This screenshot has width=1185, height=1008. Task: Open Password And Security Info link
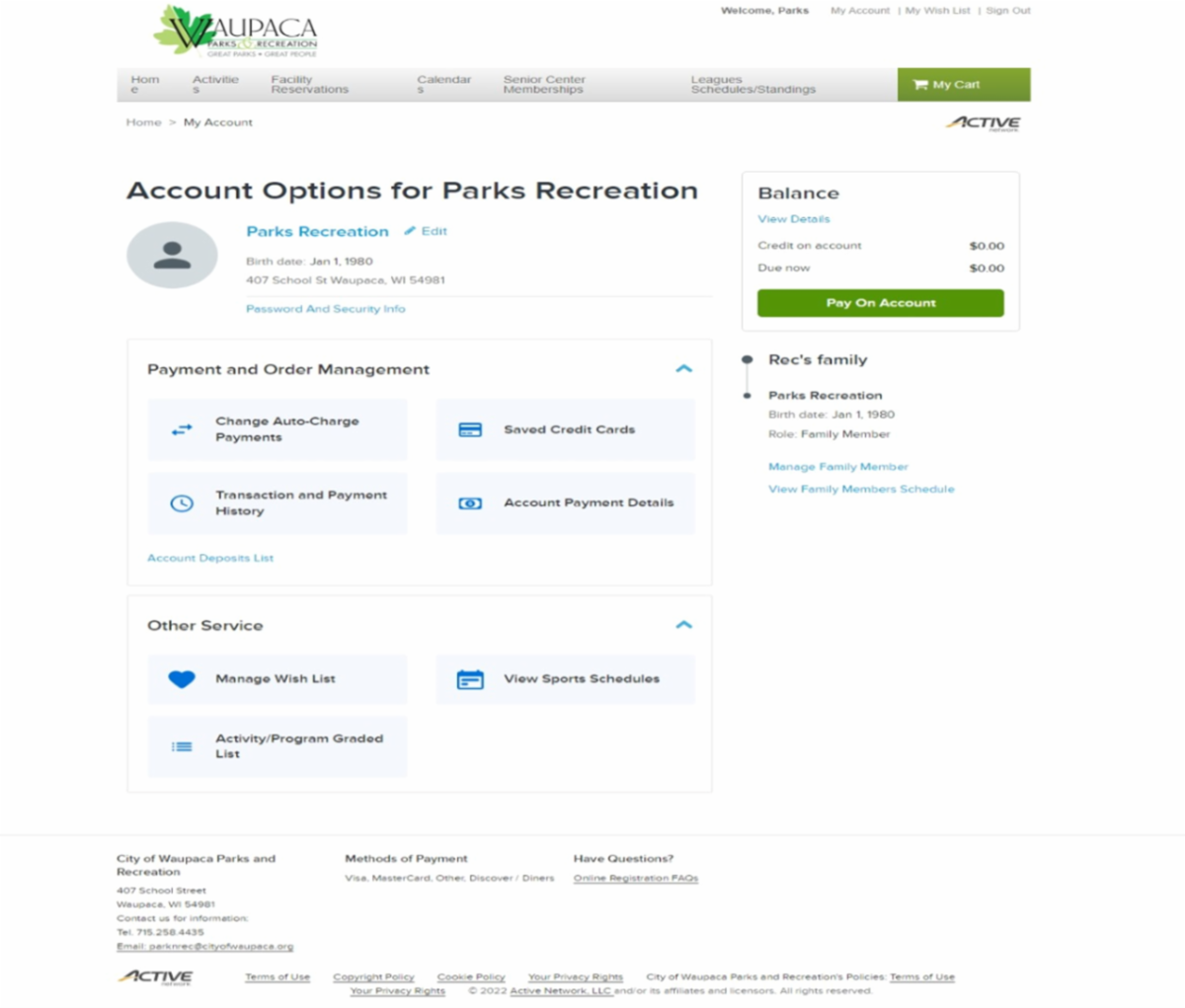[x=325, y=309]
